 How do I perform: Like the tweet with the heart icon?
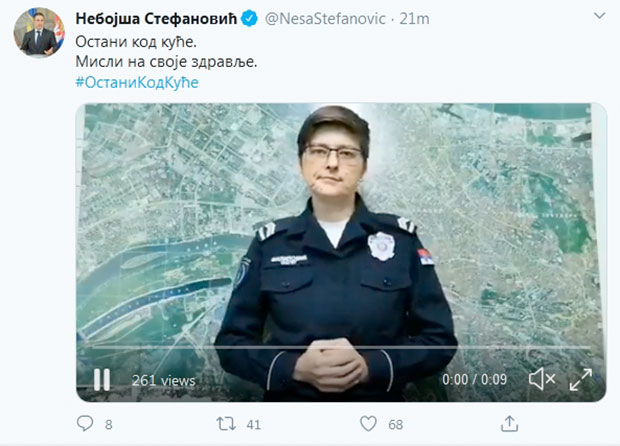pyautogui.click(x=368, y=424)
